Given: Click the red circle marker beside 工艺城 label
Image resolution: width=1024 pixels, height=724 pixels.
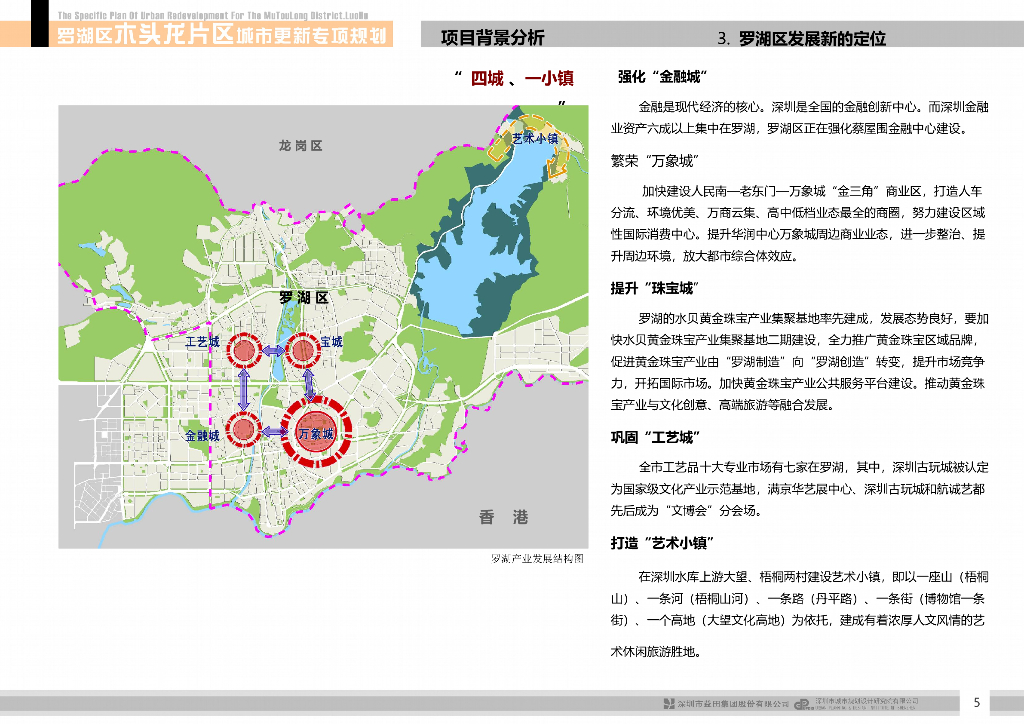Looking at the screenshot, I should pos(245,351).
